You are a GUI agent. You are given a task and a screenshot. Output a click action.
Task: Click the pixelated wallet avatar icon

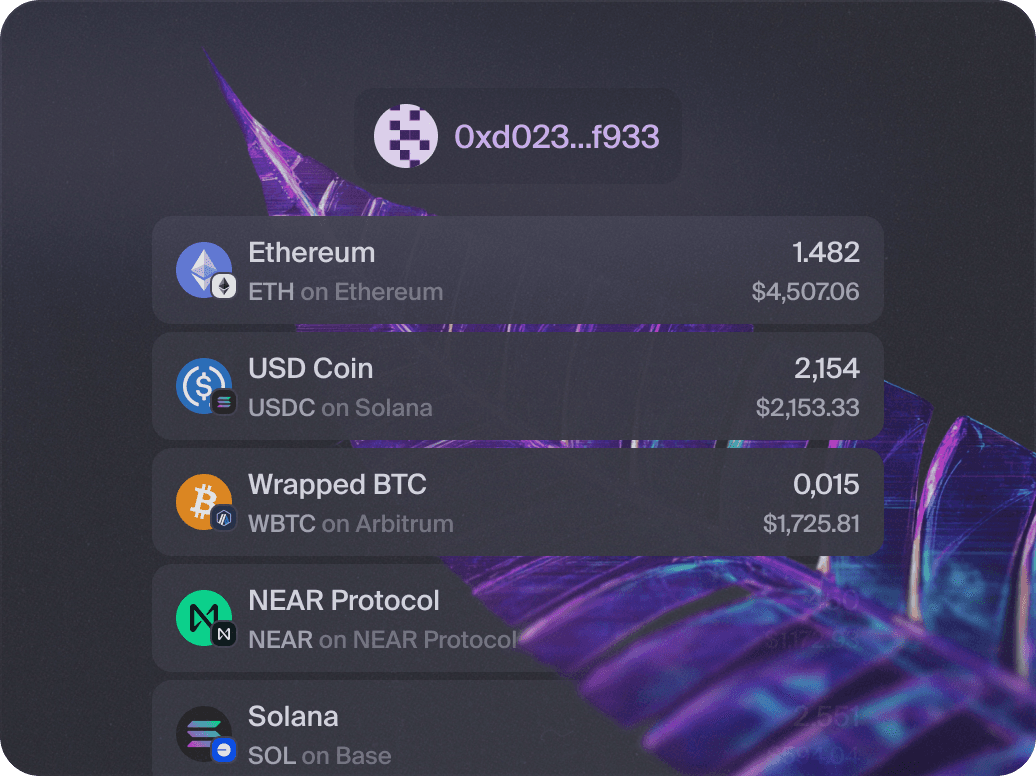(406, 136)
